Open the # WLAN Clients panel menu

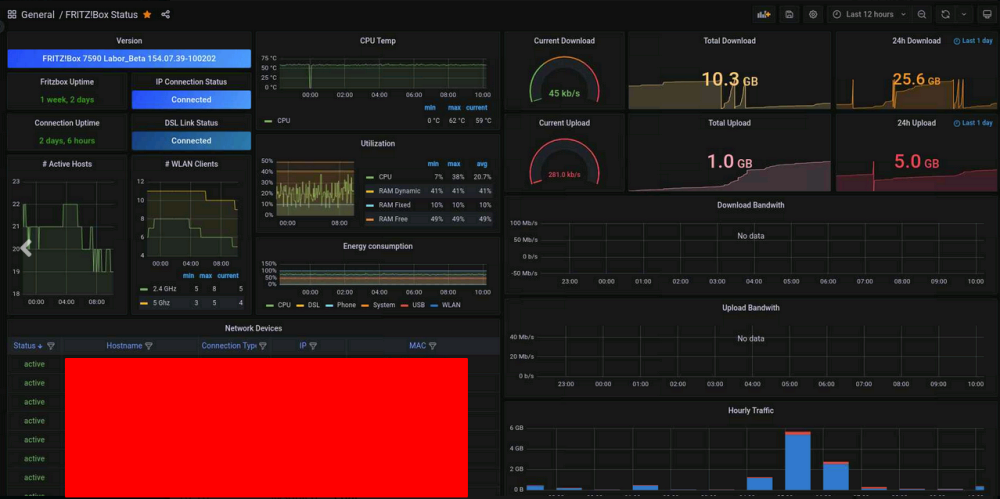click(191, 164)
